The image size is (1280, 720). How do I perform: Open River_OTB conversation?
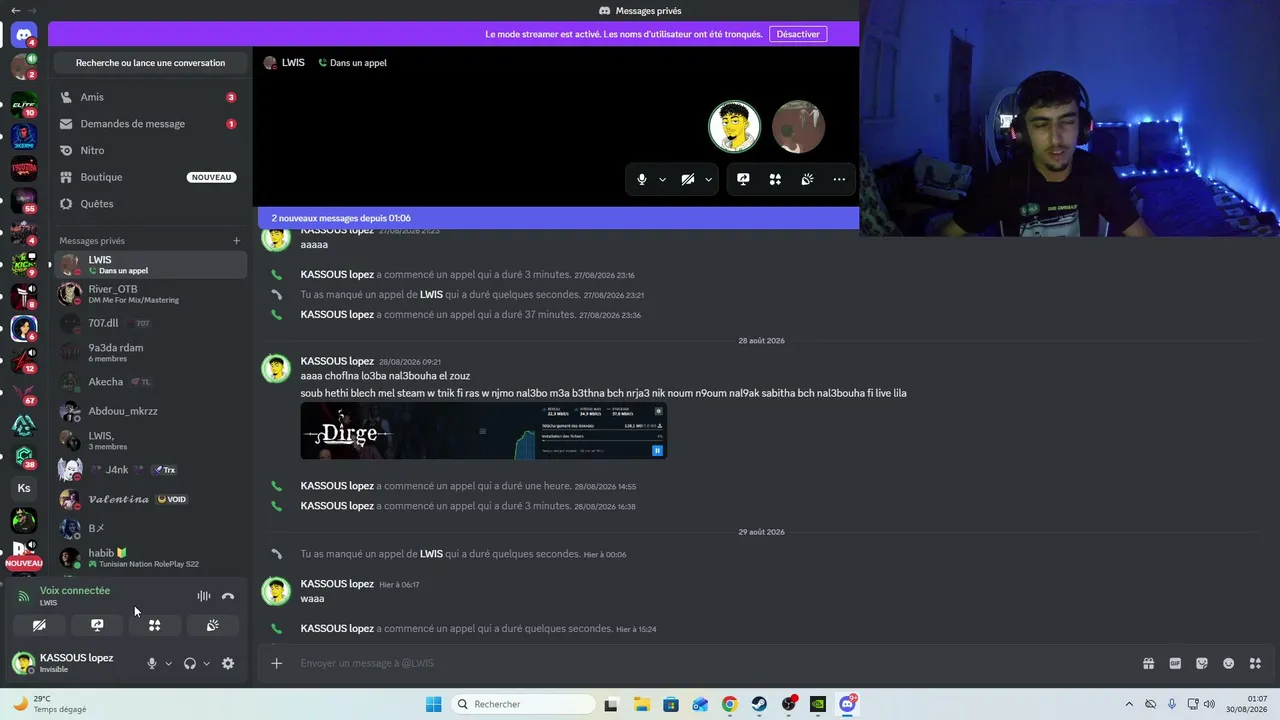[149, 294]
